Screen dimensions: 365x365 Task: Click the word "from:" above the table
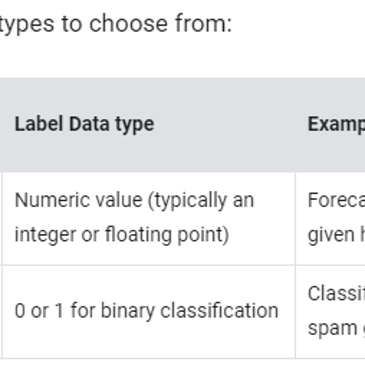point(203,24)
